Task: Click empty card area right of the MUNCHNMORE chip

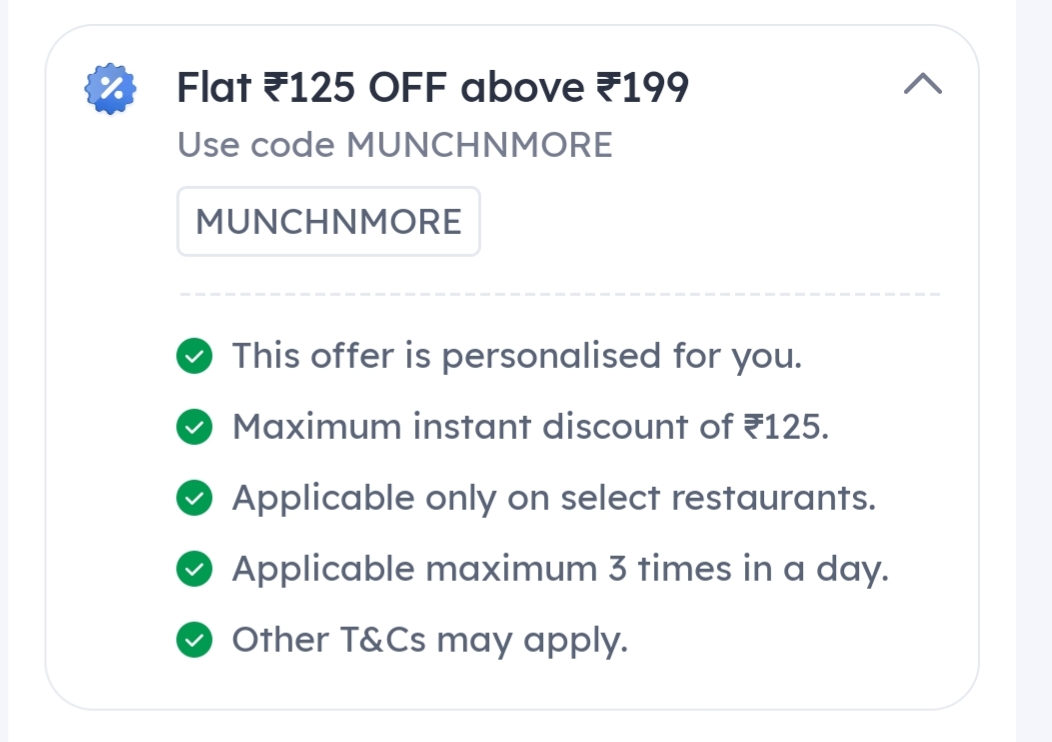Action: coord(700,221)
